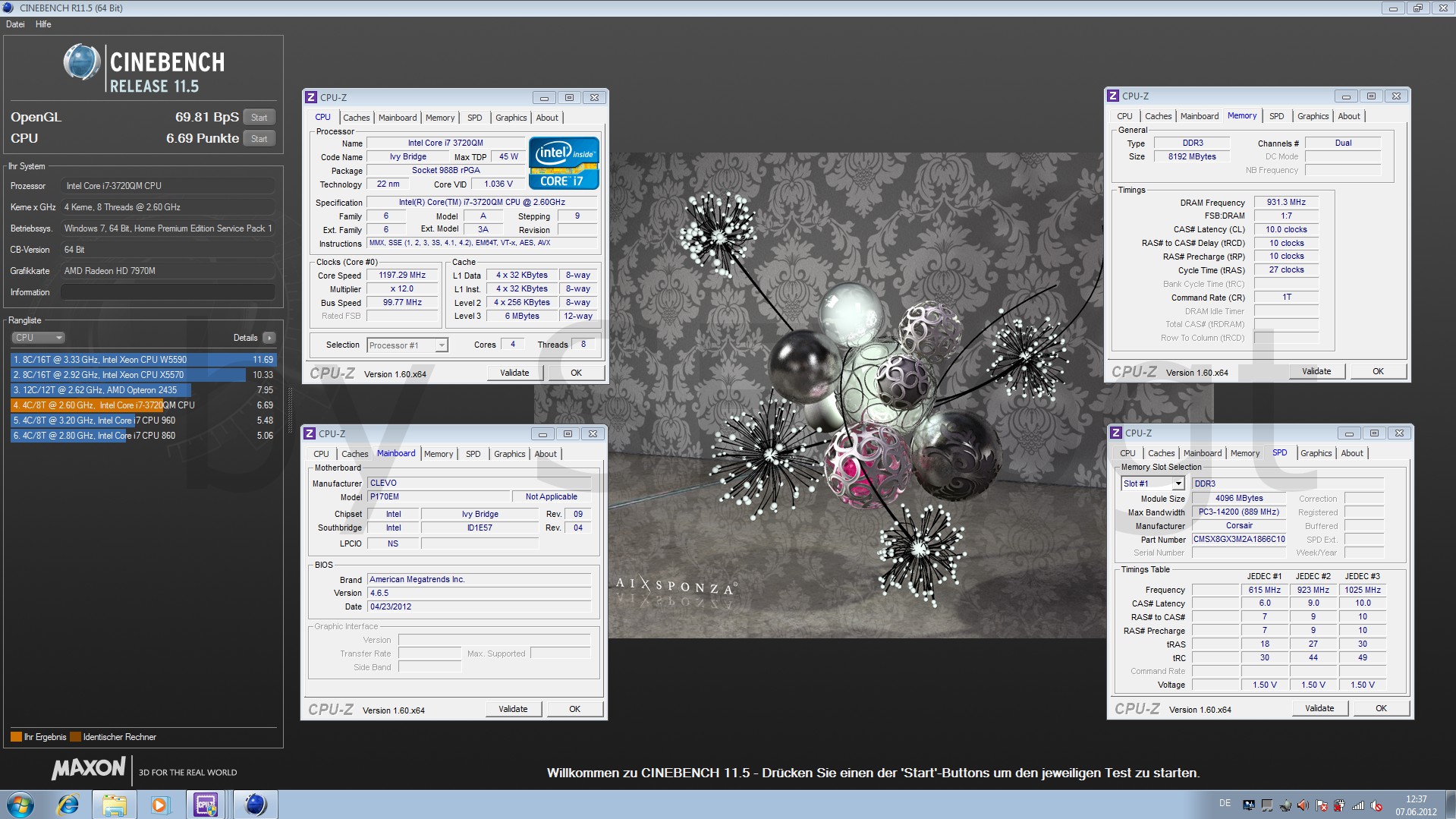Viewport: 1456px width, 819px height.
Task: Click OK in SPD window
Action: [x=1381, y=708]
